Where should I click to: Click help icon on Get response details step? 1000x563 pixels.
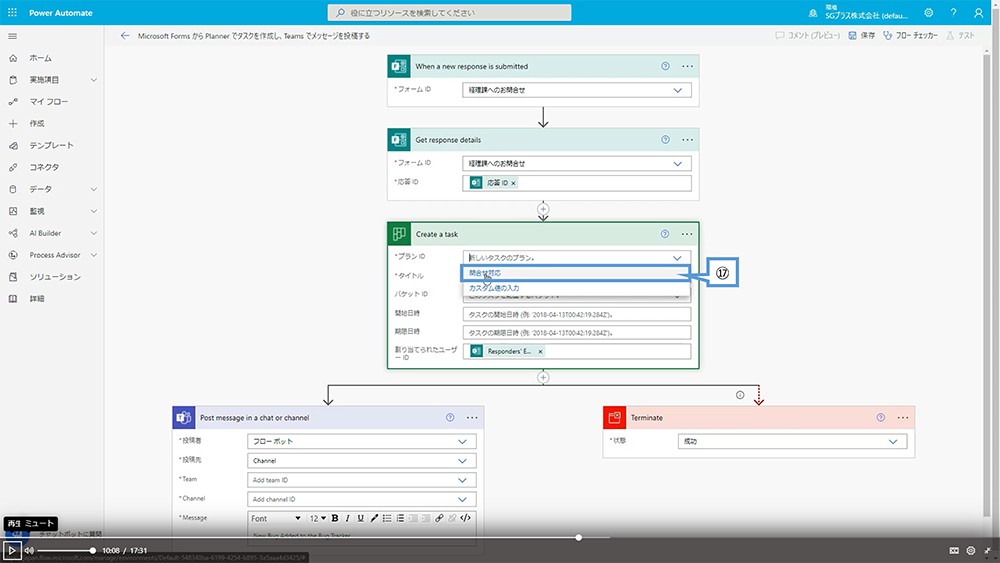click(x=665, y=140)
